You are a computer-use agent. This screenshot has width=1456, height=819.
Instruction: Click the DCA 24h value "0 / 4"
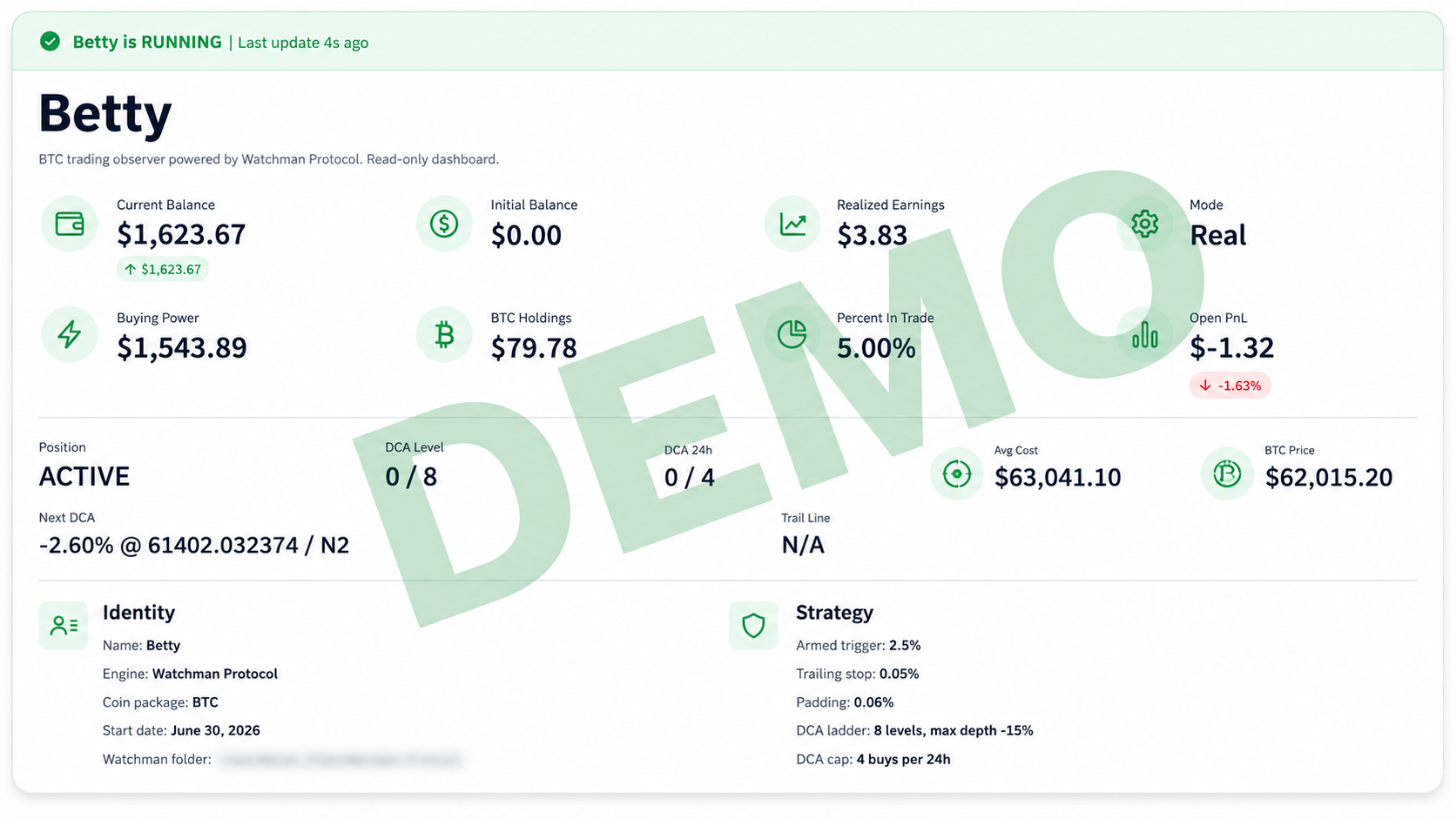point(690,478)
